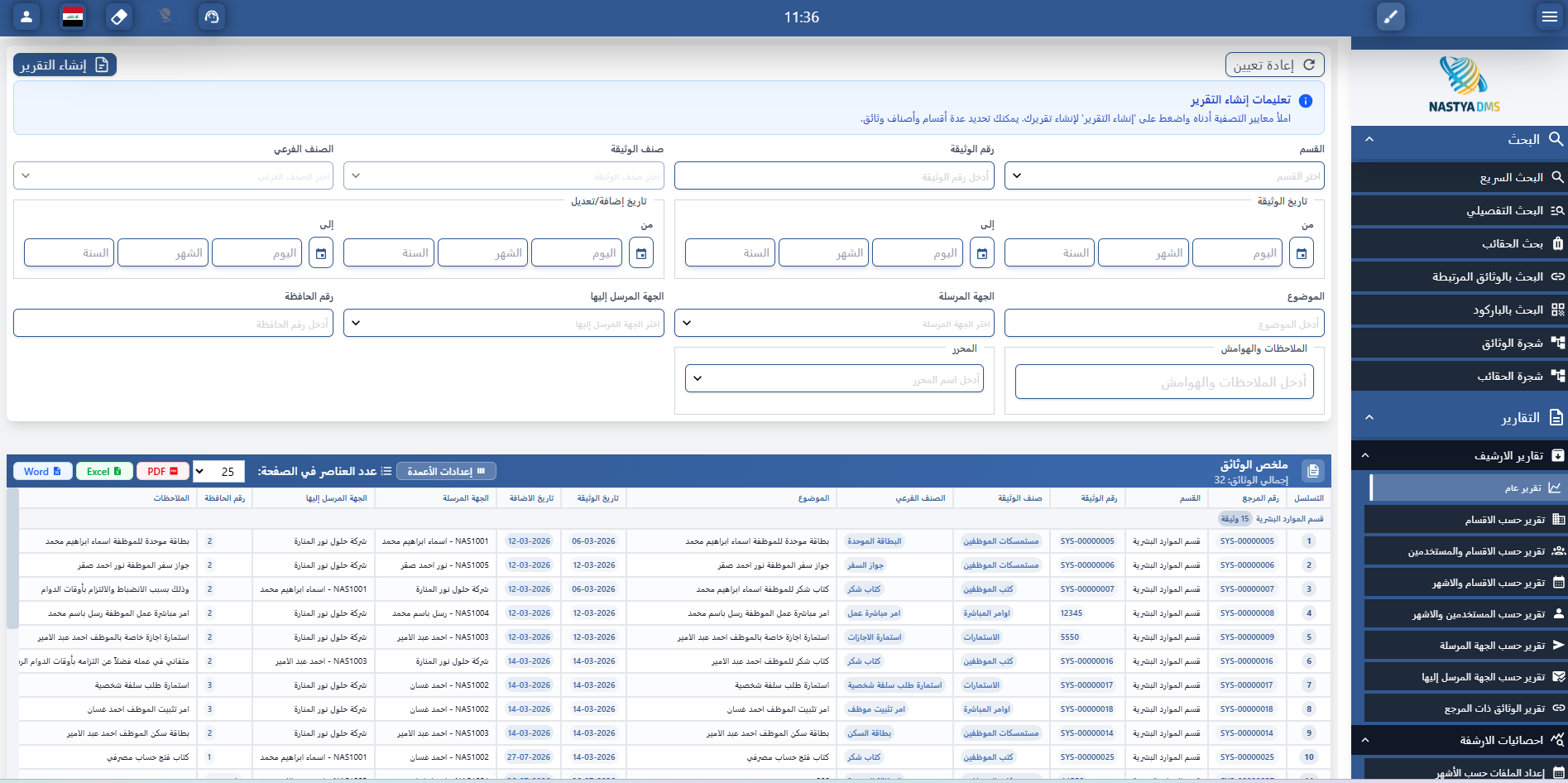Sort by رقم الوثيقة column header
Image resolution: width=1568 pixels, height=783 pixels.
1087,498
